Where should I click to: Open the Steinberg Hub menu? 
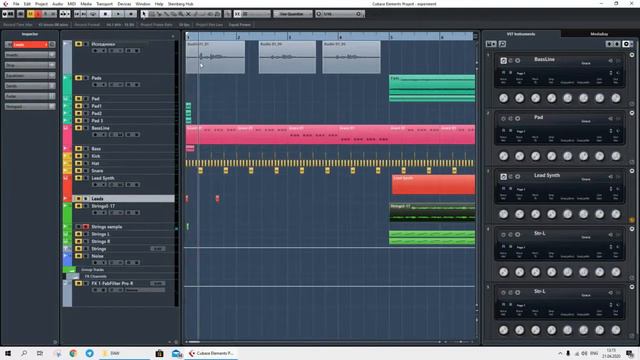pos(180,4)
